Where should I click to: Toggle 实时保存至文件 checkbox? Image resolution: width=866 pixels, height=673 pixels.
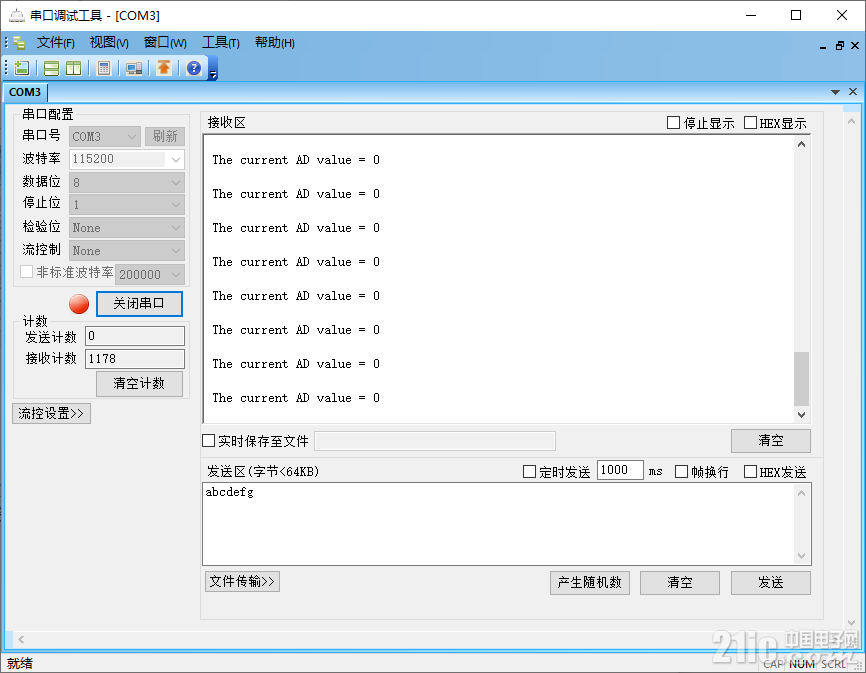[208, 441]
